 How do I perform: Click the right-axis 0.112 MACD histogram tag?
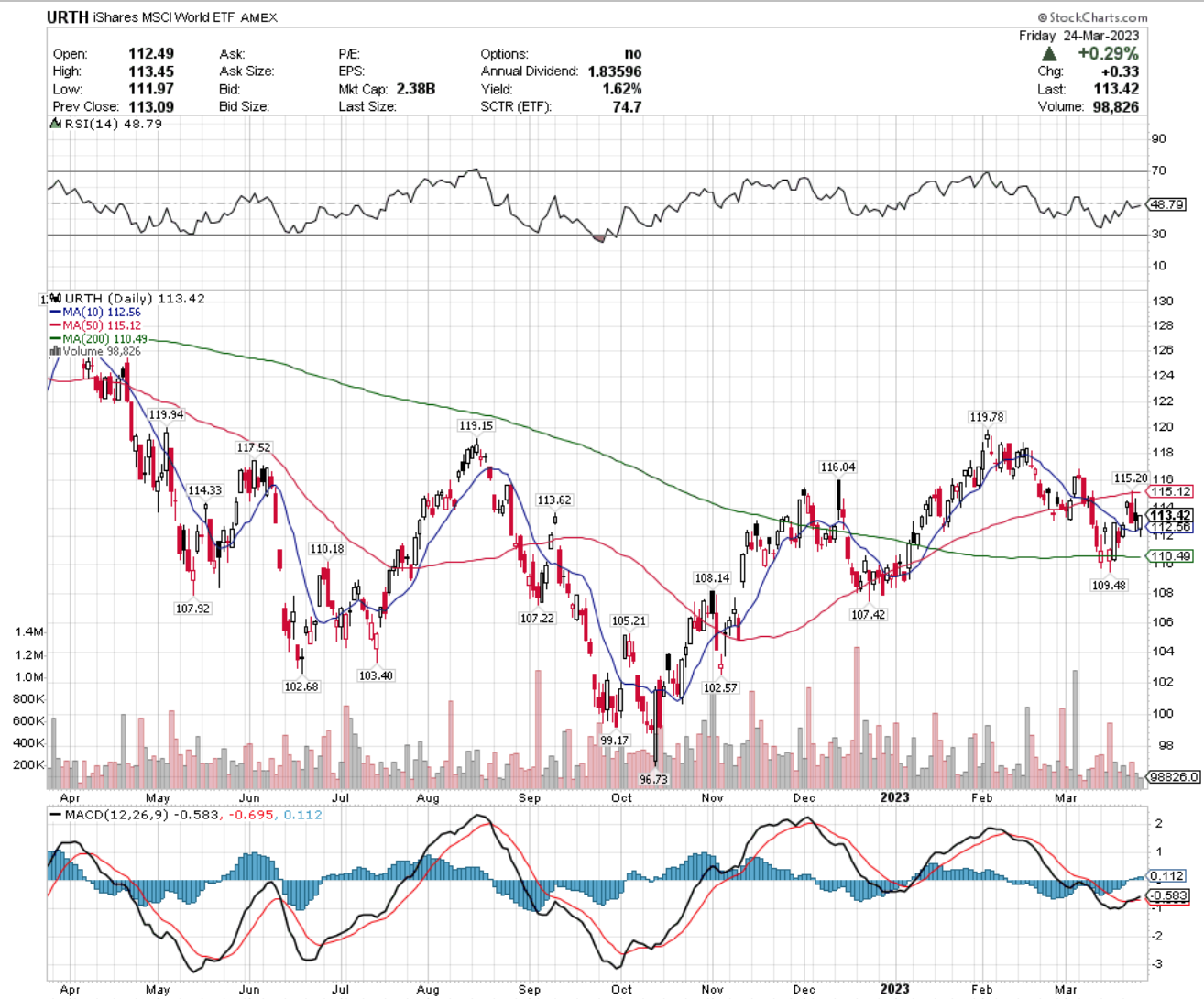(1167, 875)
